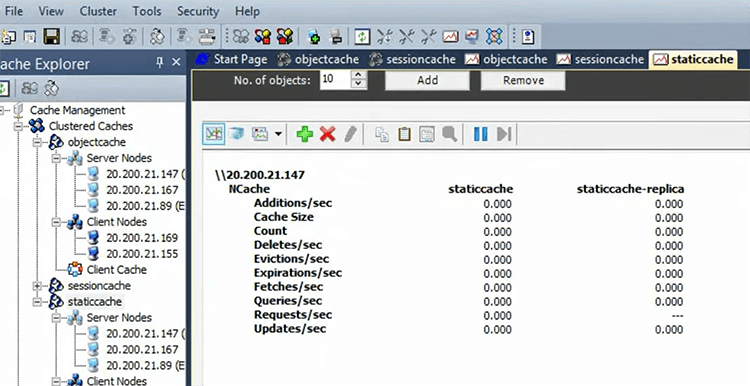
Task: Select client node 20.200.21.169
Action: pos(142,238)
